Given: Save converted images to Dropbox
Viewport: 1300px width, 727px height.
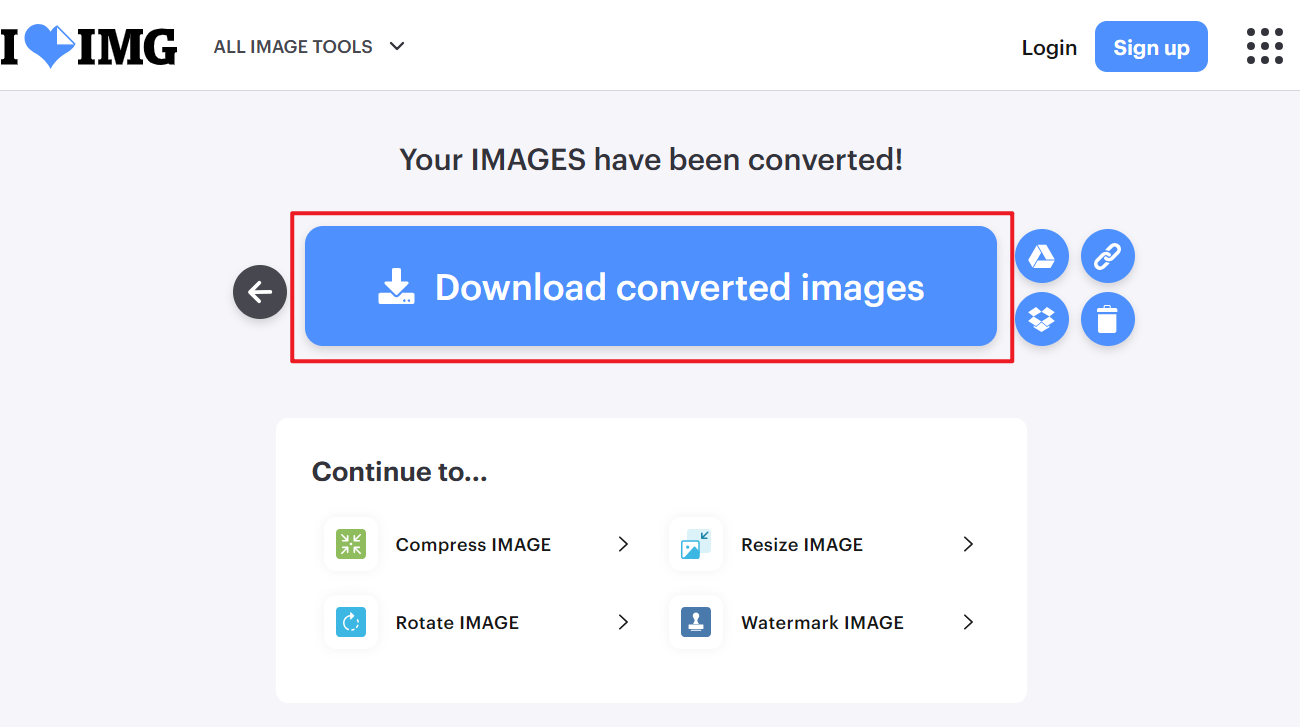Looking at the screenshot, I should tap(1042, 319).
